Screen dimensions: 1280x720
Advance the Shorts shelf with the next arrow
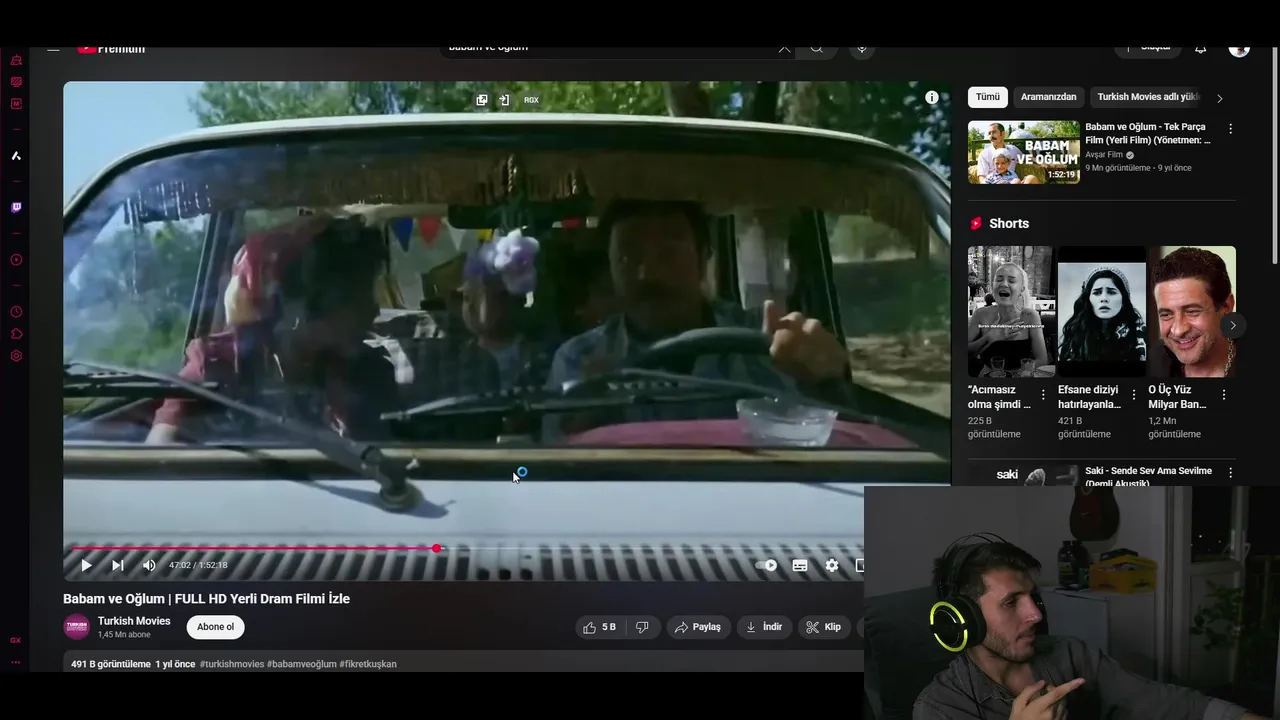click(1232, 325)
